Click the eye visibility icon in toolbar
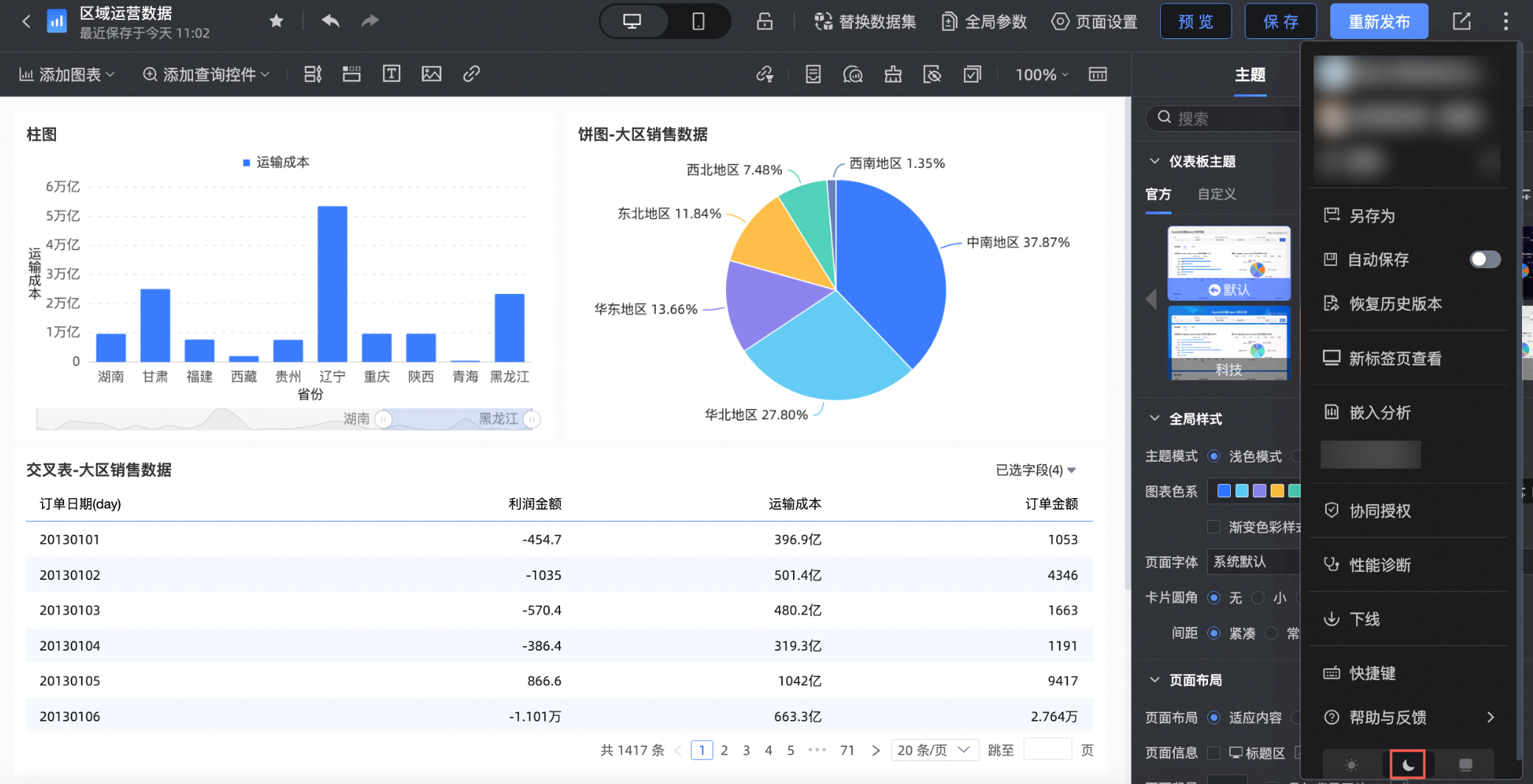The width and height of the screenshot is (1533, 784). (932, 74)
